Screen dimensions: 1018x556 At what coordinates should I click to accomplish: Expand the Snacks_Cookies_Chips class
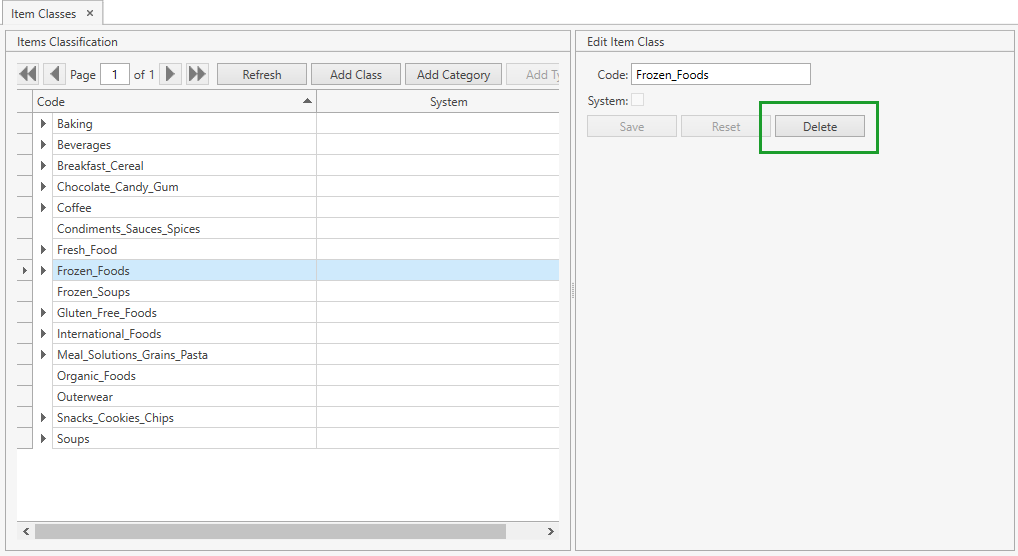[x=43, y=418]
